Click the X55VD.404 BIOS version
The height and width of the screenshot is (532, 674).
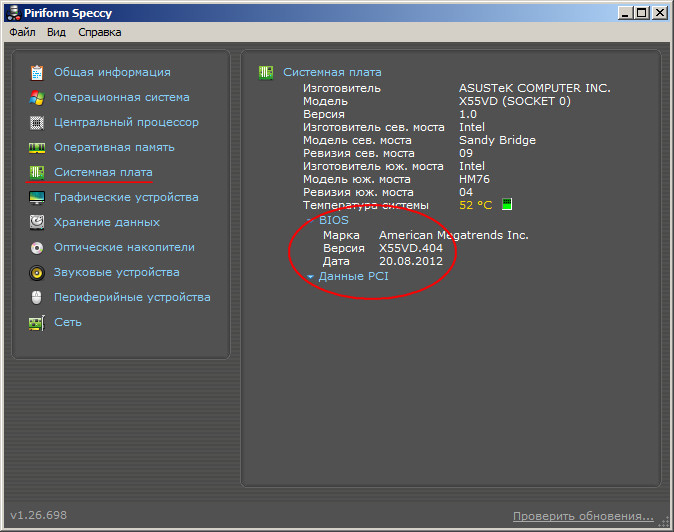point(411,248)
